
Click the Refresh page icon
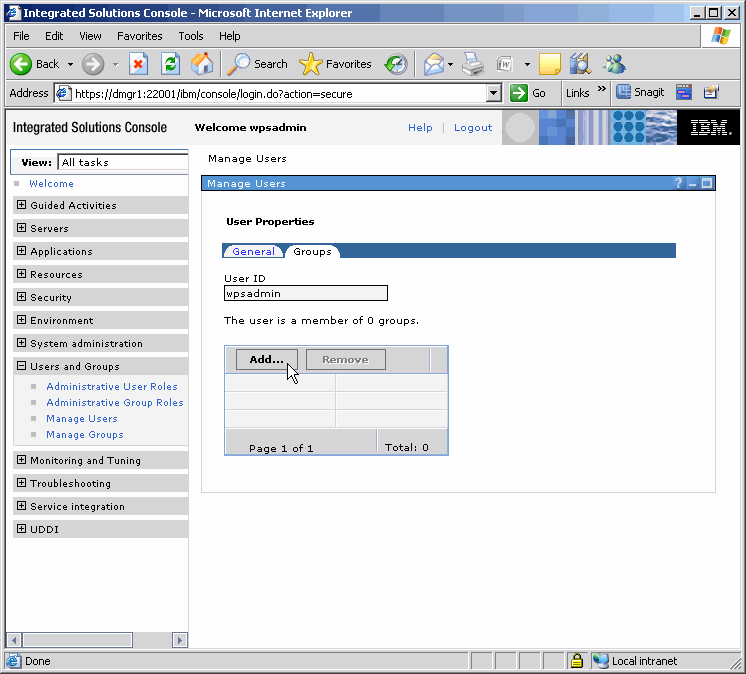tap(170, 64)
